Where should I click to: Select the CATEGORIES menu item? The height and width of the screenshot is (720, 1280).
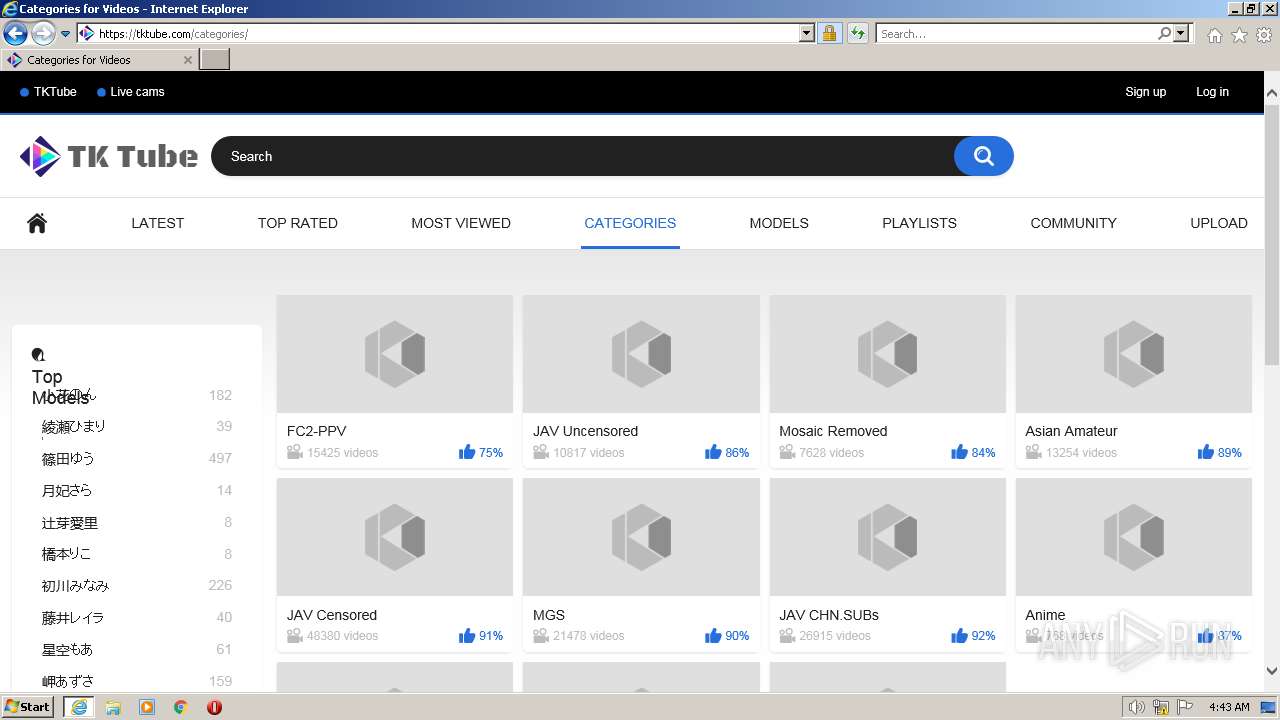(x=630, y=223)
